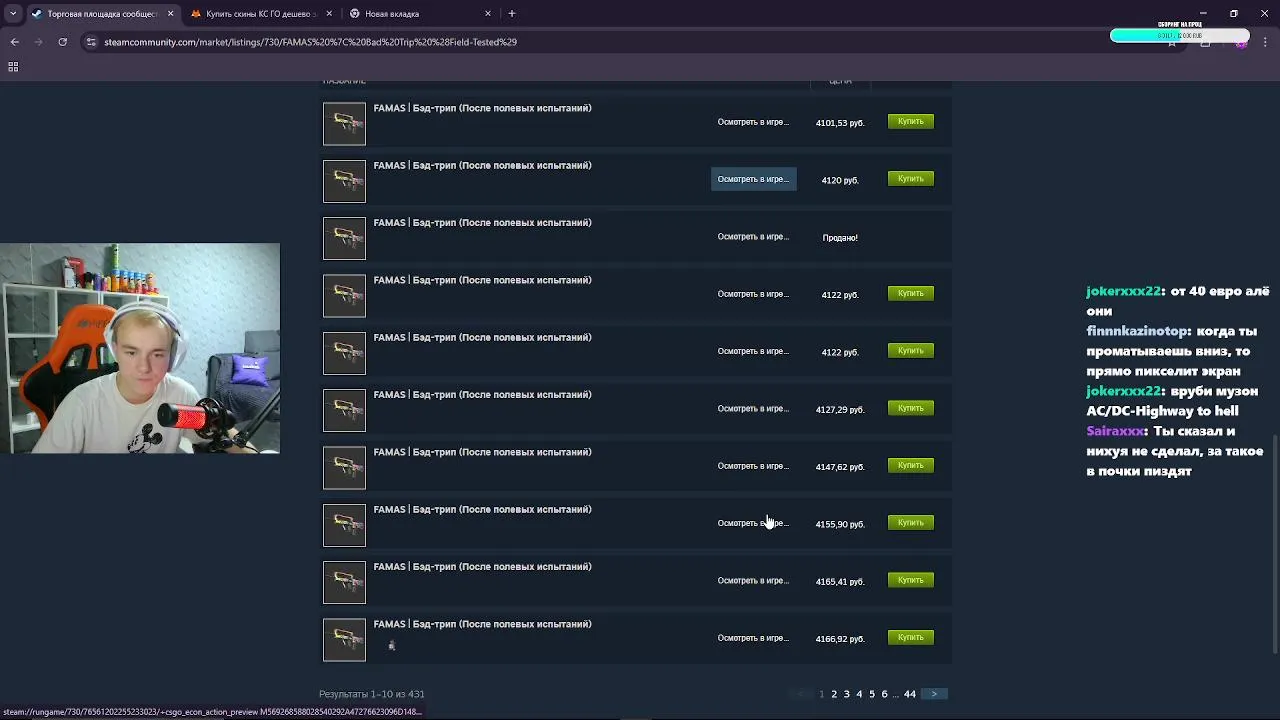The width and height of the screenshot is (1280, 720).
Task: Go to results page 3
Action: point(846,694)
